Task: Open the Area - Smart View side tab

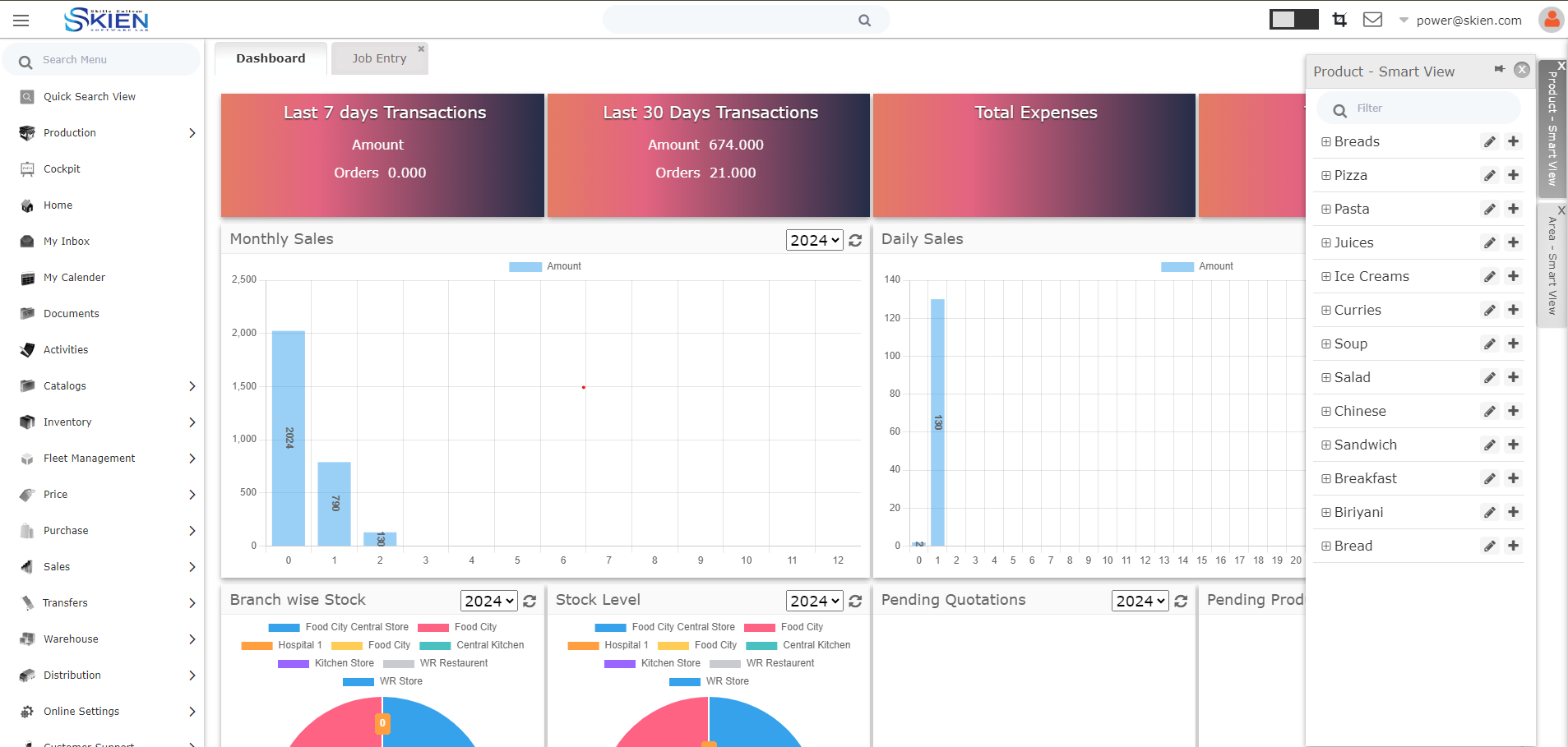Action: 1552,265
